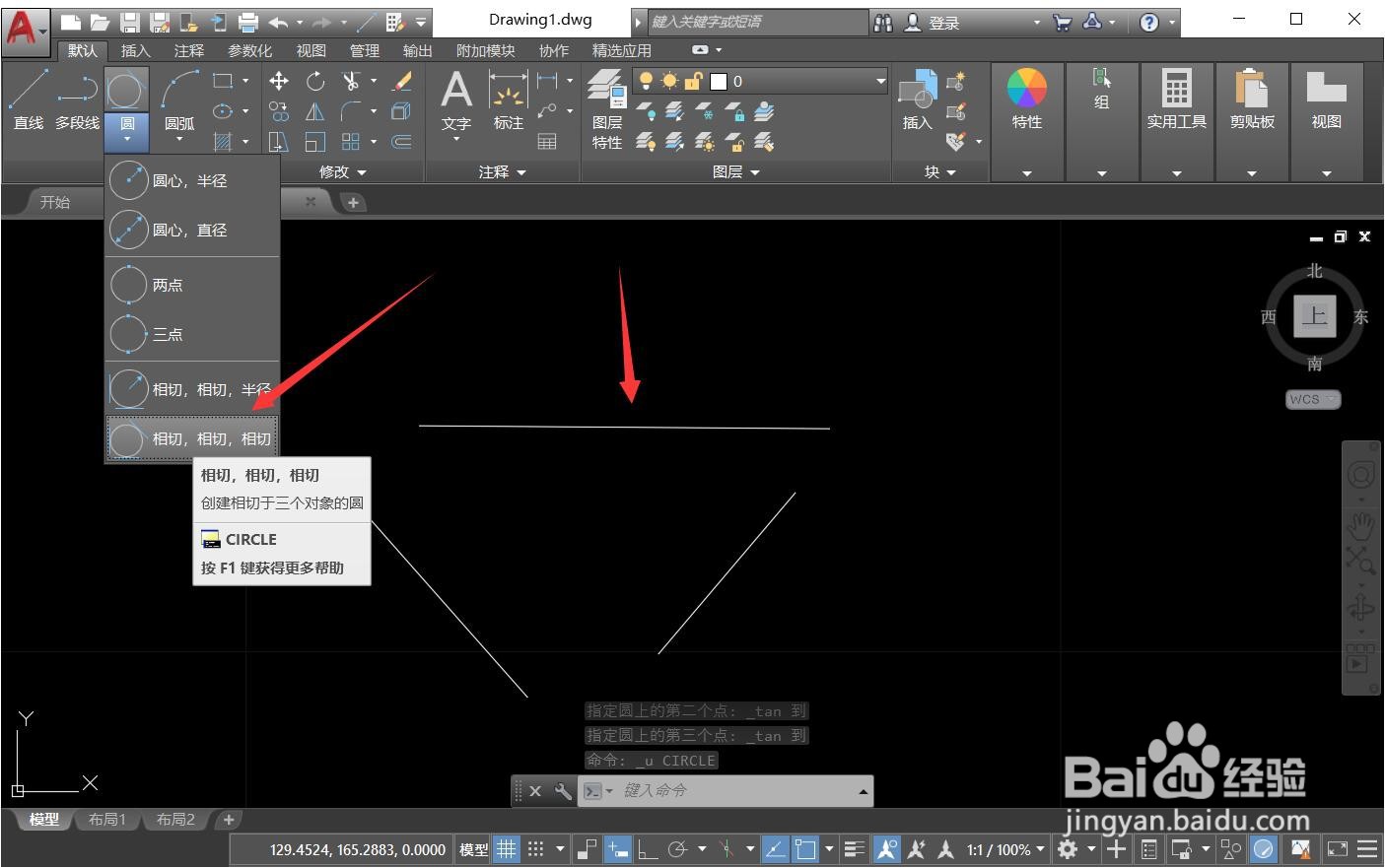This screenshot has height=868, width=1385.
Task: Choose Tan, Tan, Tan (相切, 相切, 相切) option
Action: point(192,438)
